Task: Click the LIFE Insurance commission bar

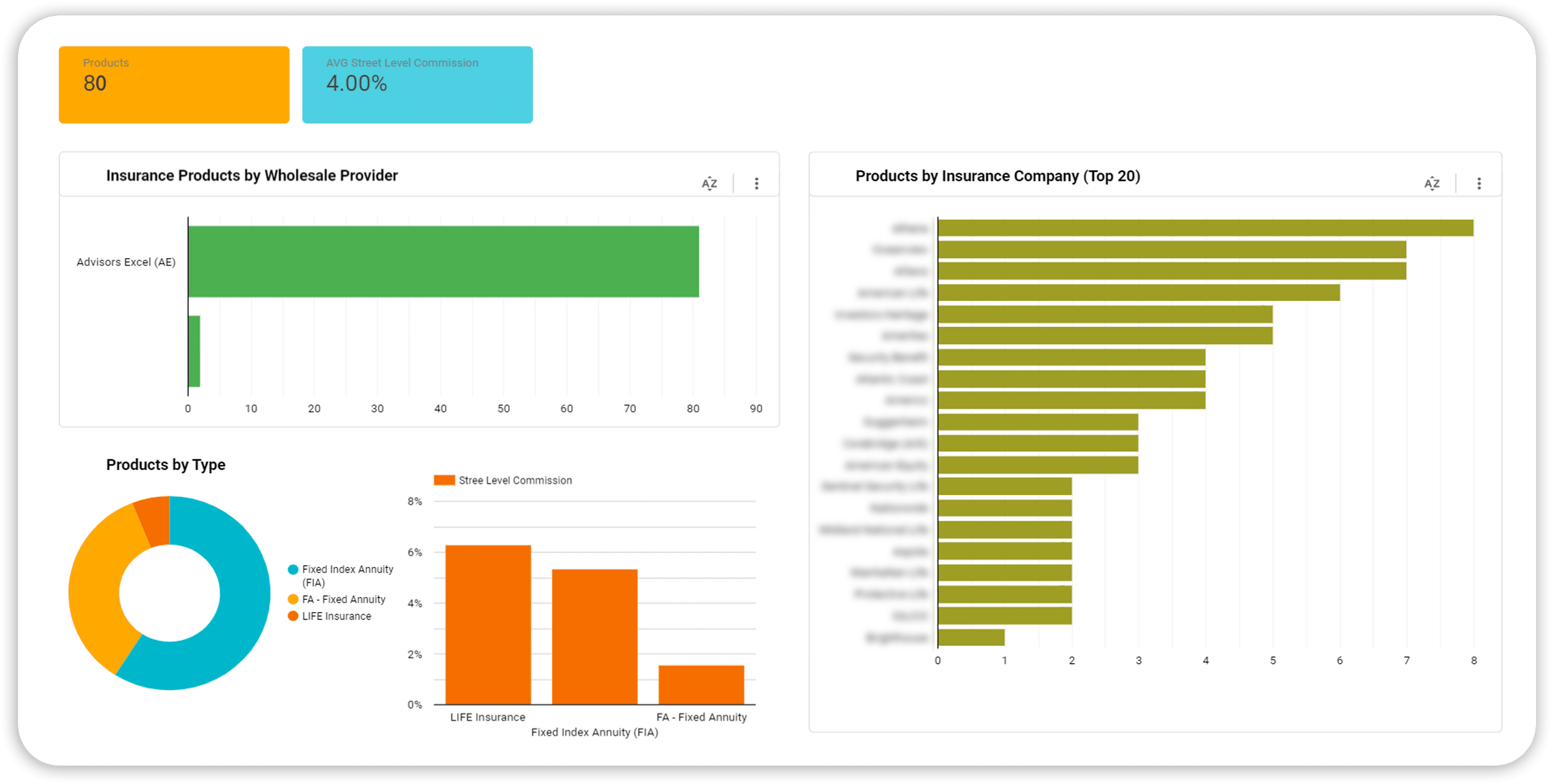Action: [x=487, y=625]
